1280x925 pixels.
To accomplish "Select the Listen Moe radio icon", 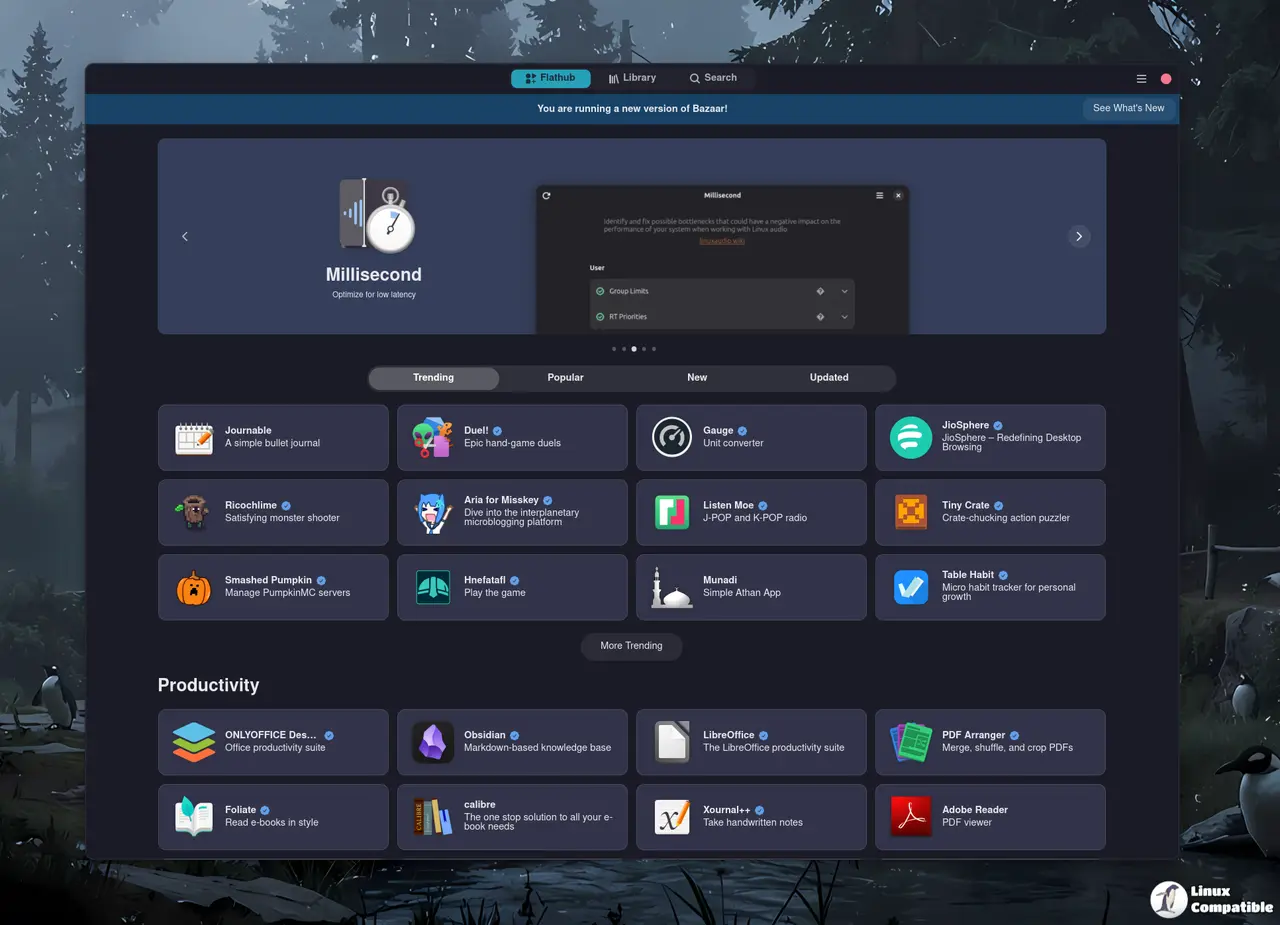I will click(x=672, y=513).
